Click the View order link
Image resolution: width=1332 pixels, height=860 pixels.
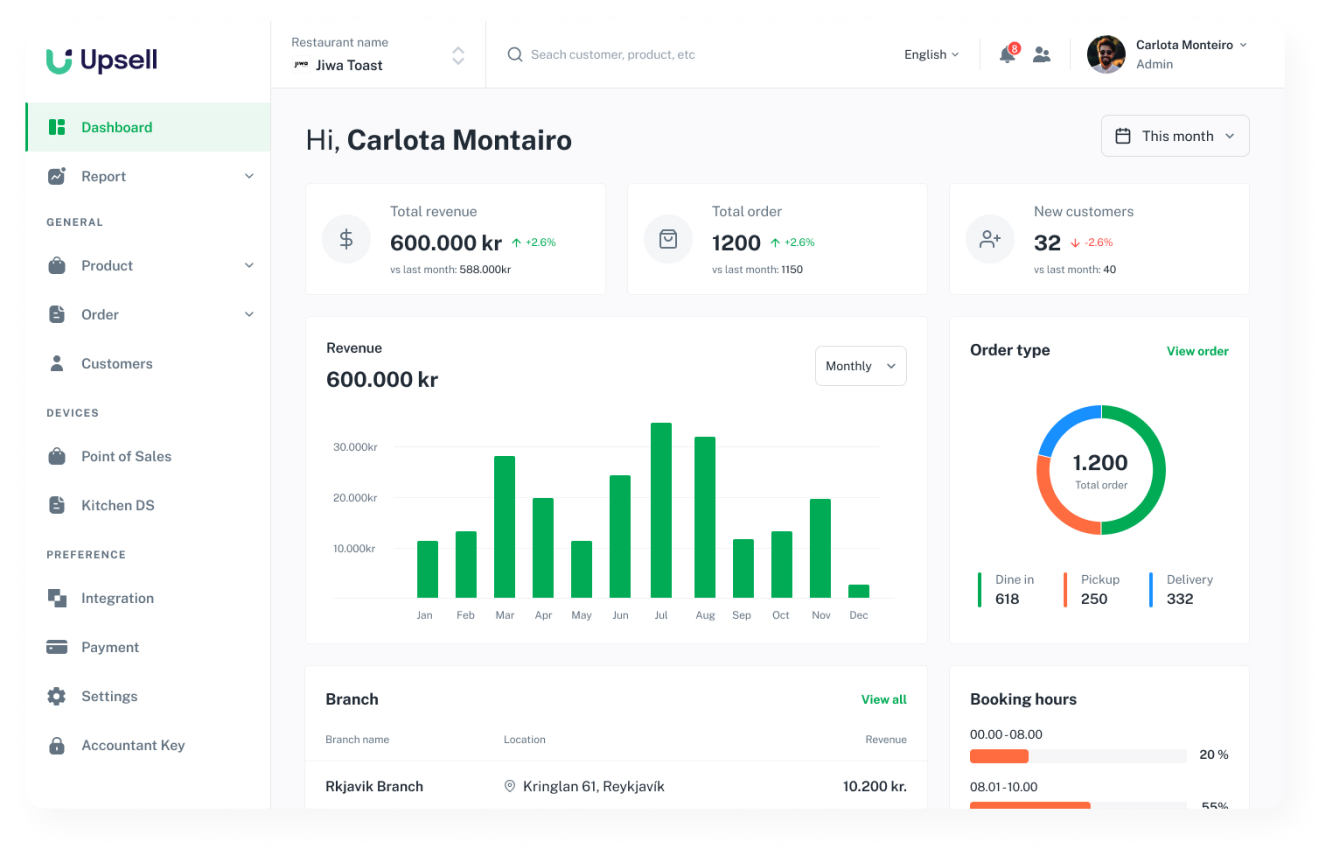pyautogui.click(x=1197, y=351)
